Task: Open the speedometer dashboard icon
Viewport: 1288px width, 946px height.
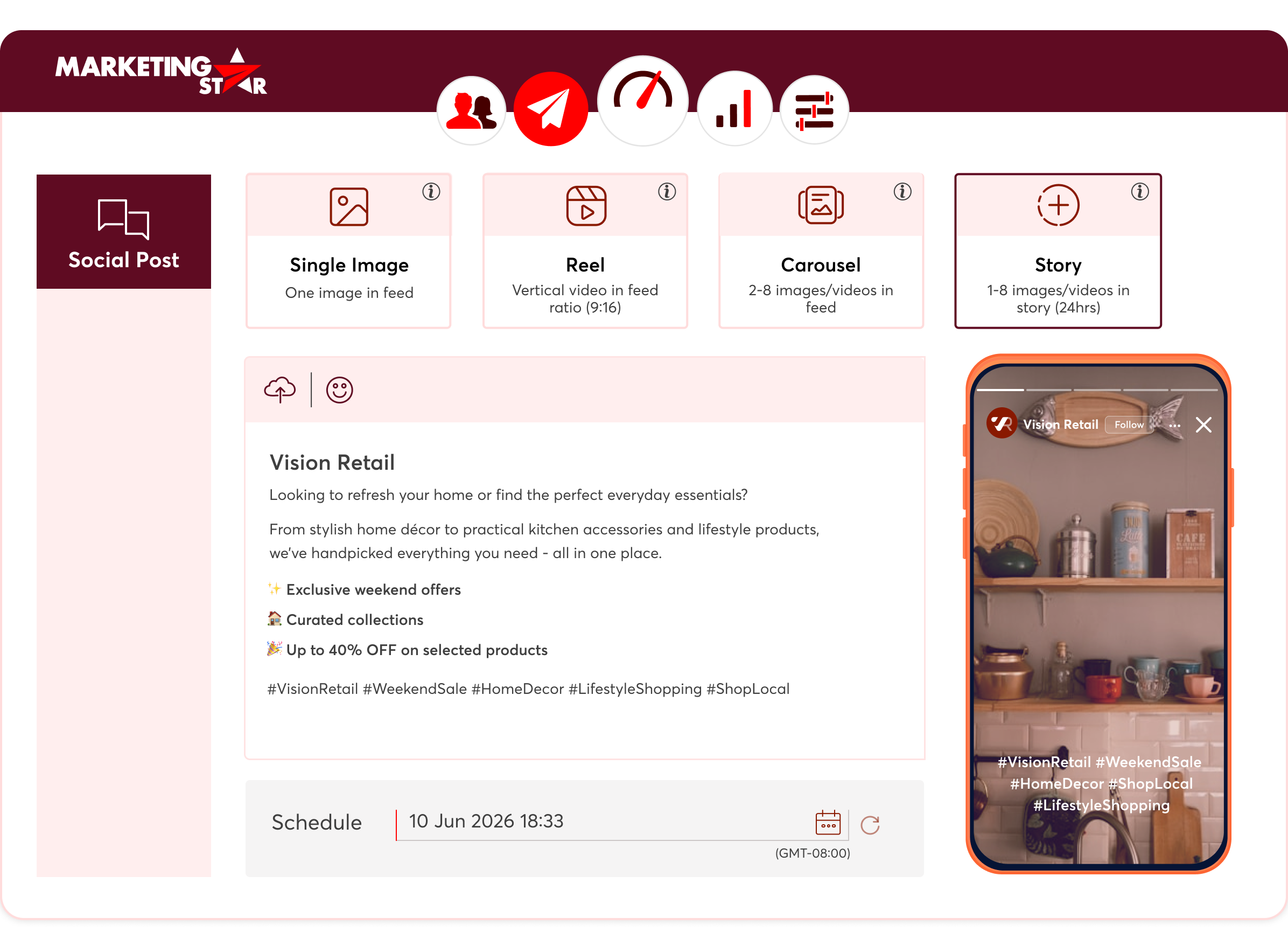Action: [x=642, y=100]
